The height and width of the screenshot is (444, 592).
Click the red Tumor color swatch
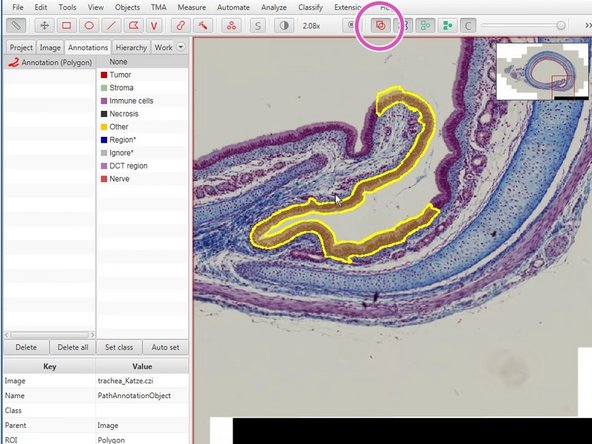pos(104,75)
